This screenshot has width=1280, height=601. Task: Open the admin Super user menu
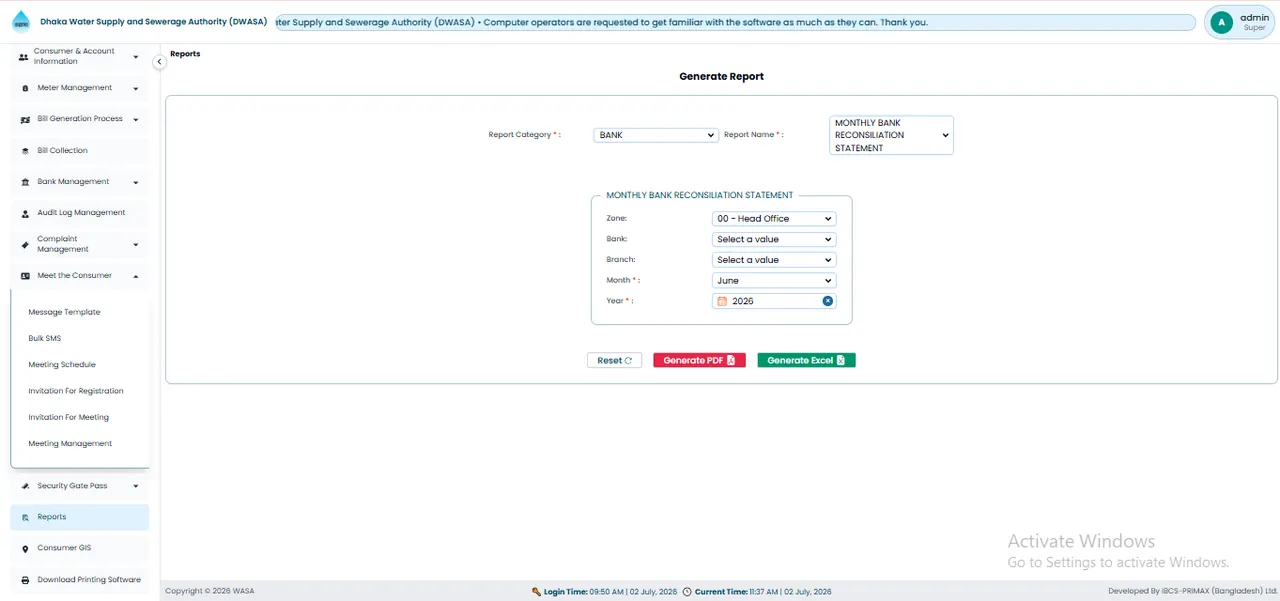click(1240, 22)
